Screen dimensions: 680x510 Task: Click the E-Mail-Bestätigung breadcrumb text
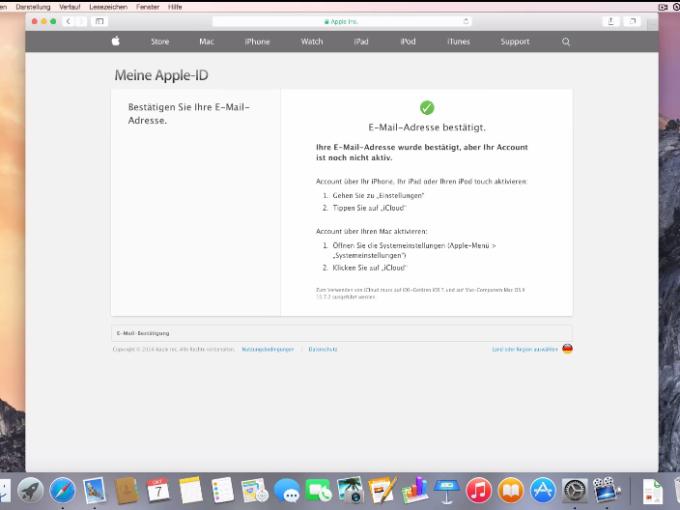(x=143, y=333)
